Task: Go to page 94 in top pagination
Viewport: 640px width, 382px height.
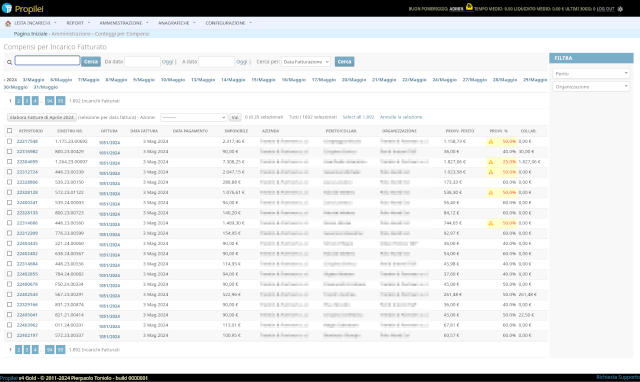Action: 49,101
